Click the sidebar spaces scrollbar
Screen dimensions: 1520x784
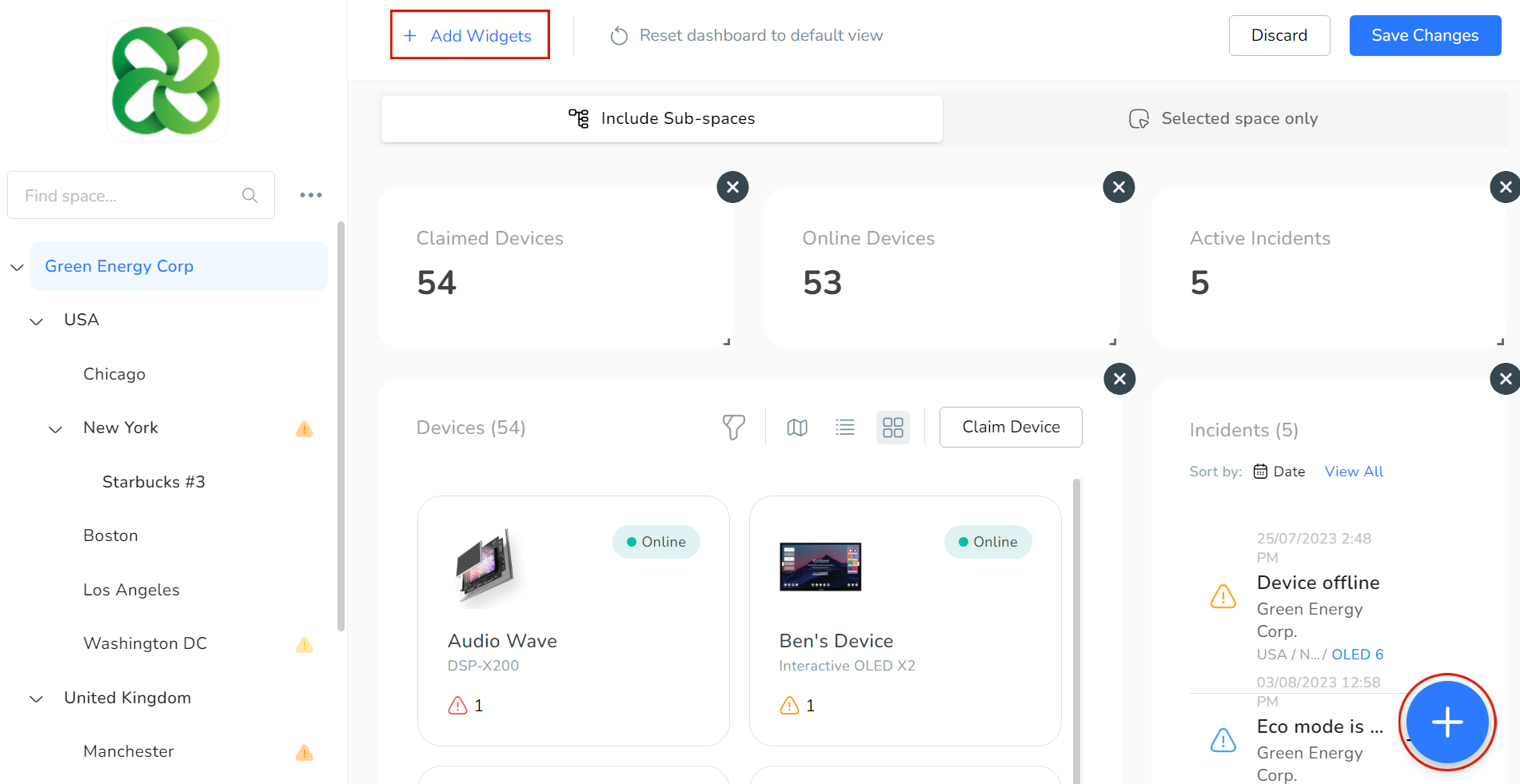pyautogui.click(x=341, y=427)
